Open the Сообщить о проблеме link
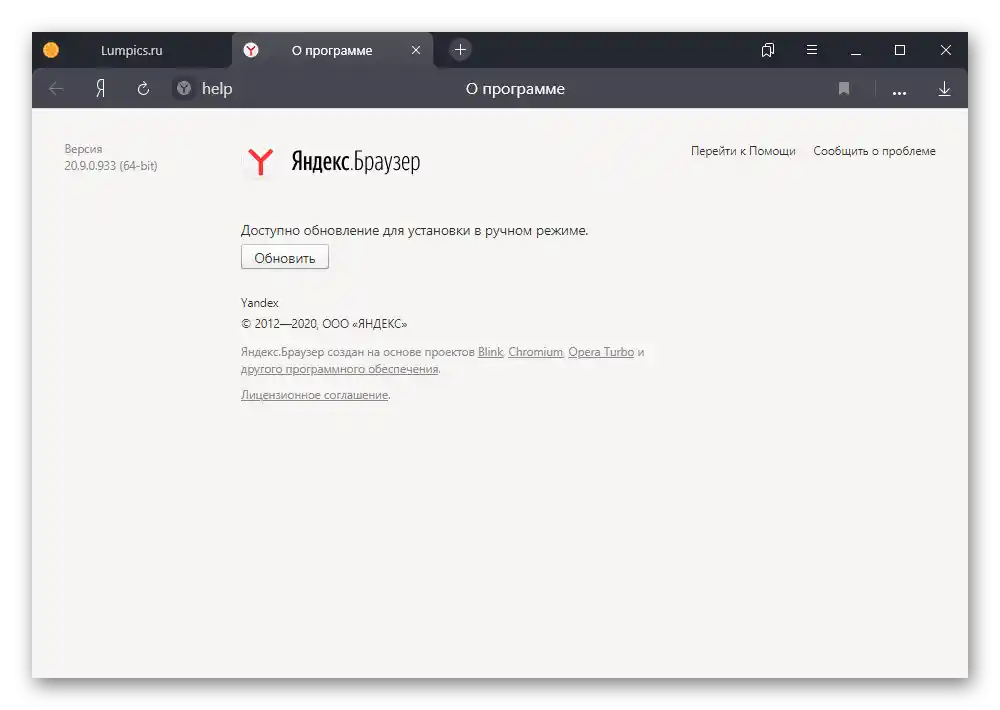The width and height of the screenshot is (1000, 710). 874,151
